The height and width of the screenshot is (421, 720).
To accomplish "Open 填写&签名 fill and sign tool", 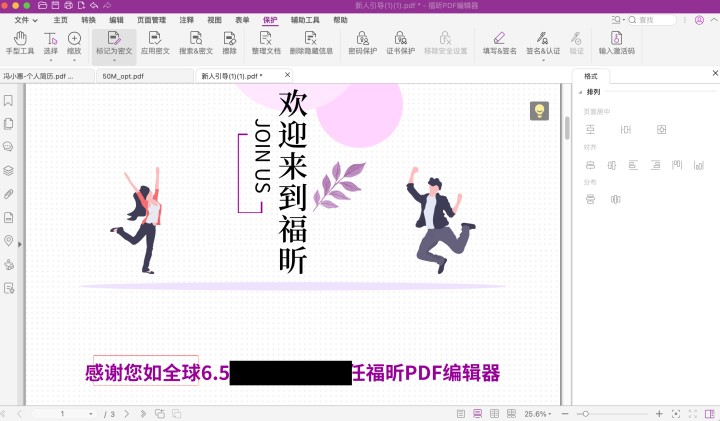I will (x=499, y=42).
